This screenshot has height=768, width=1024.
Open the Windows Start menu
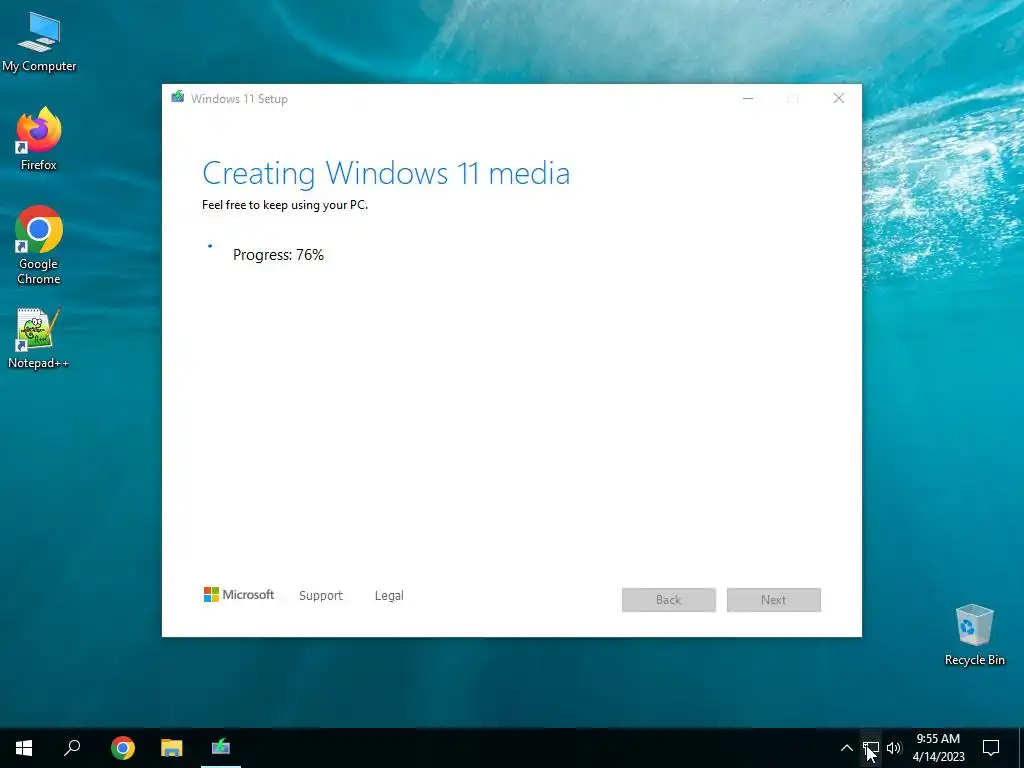point(24,748)
